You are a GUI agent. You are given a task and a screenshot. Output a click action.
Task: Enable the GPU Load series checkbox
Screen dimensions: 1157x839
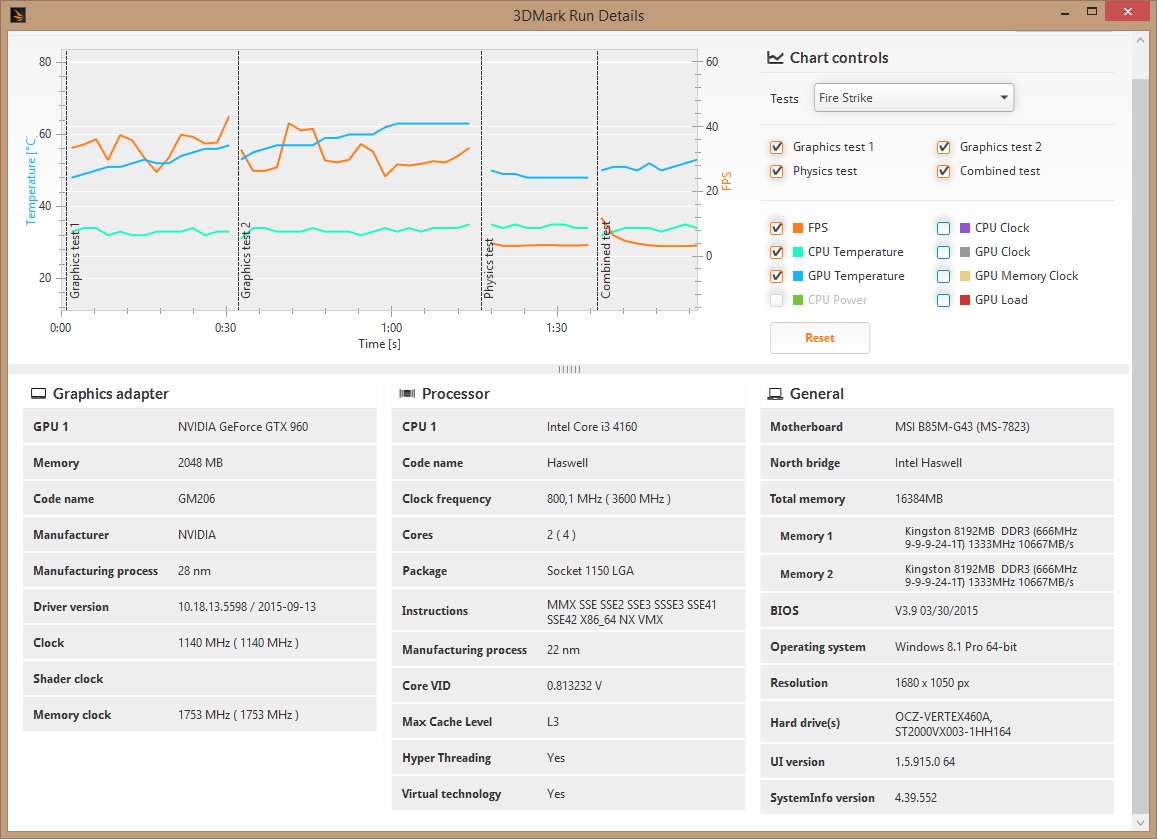pos(943,300)
